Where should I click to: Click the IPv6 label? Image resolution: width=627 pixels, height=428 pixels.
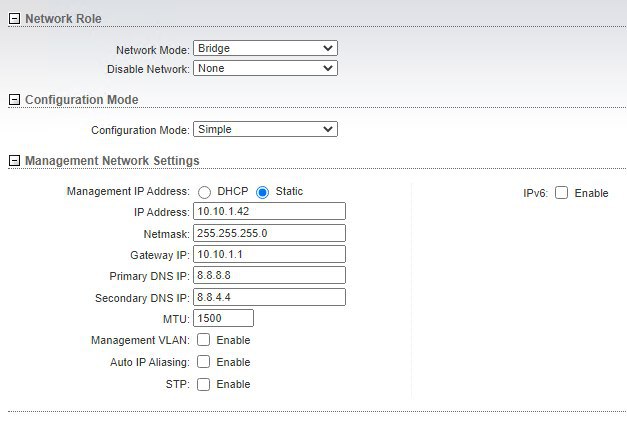tap(535, 193)
